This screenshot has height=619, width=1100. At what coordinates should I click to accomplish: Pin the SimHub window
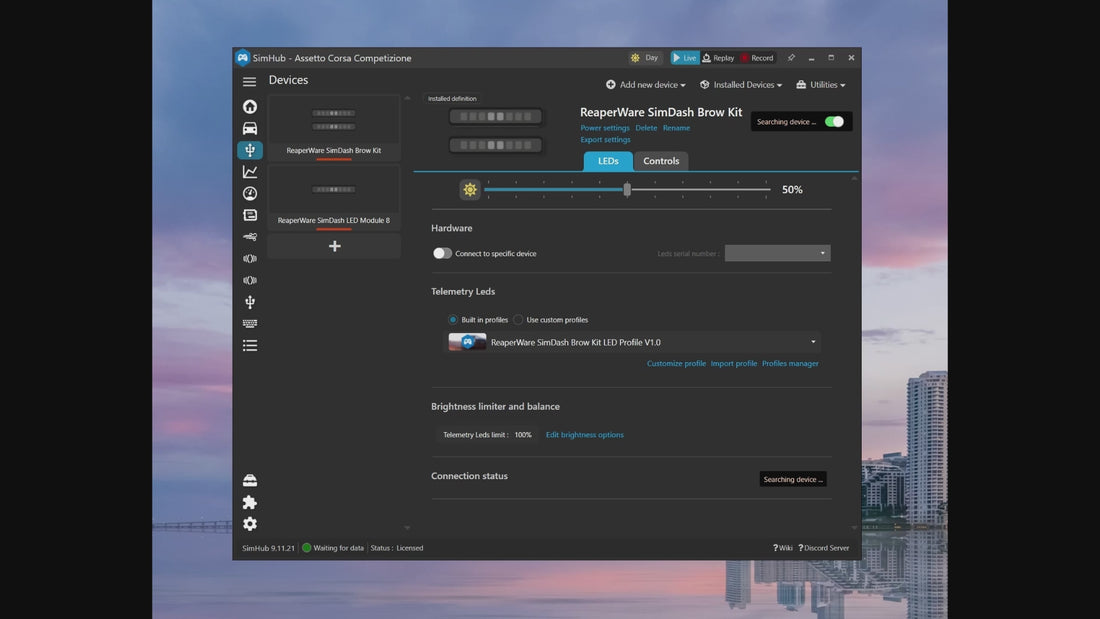click(791, 58)
